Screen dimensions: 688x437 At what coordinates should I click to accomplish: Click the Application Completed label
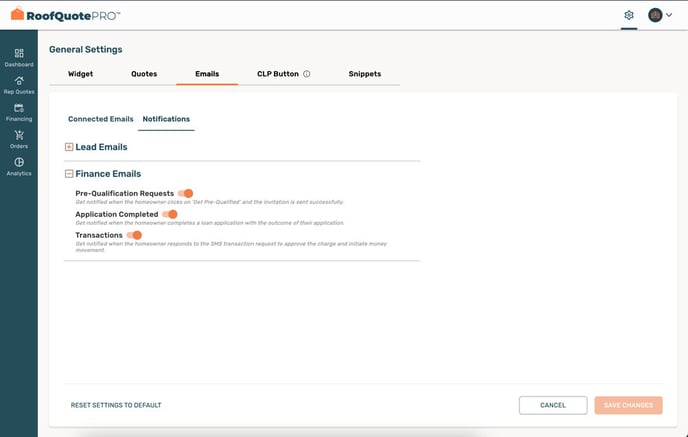117,214
